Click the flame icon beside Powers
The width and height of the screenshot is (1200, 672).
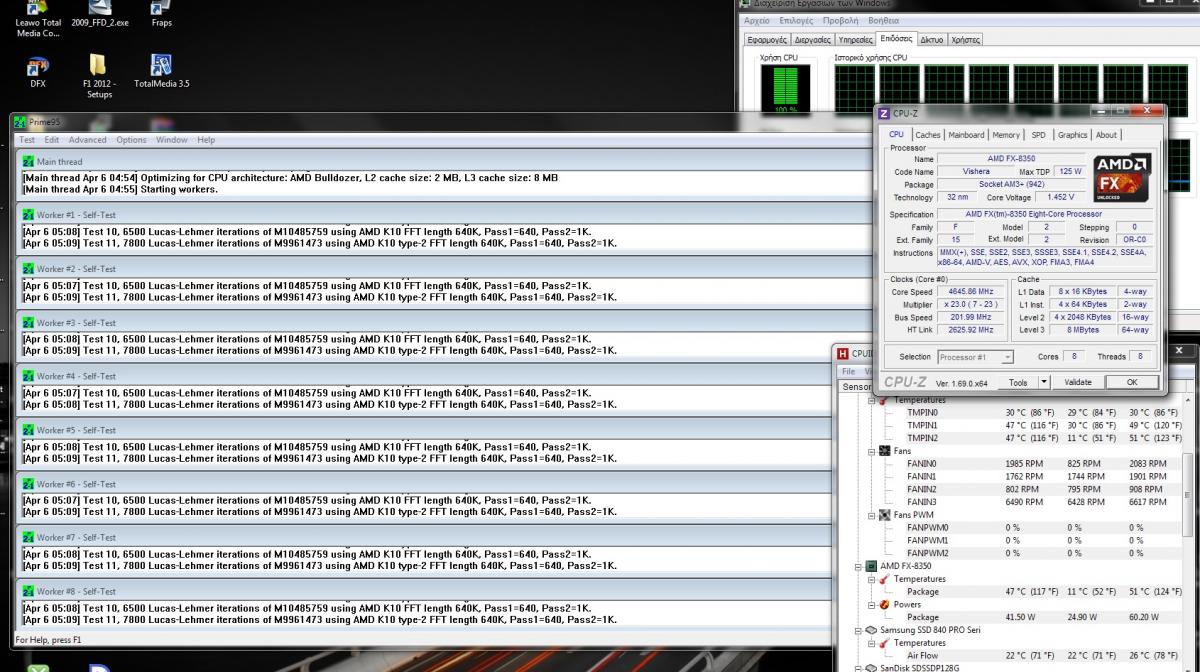coord(884,604)
